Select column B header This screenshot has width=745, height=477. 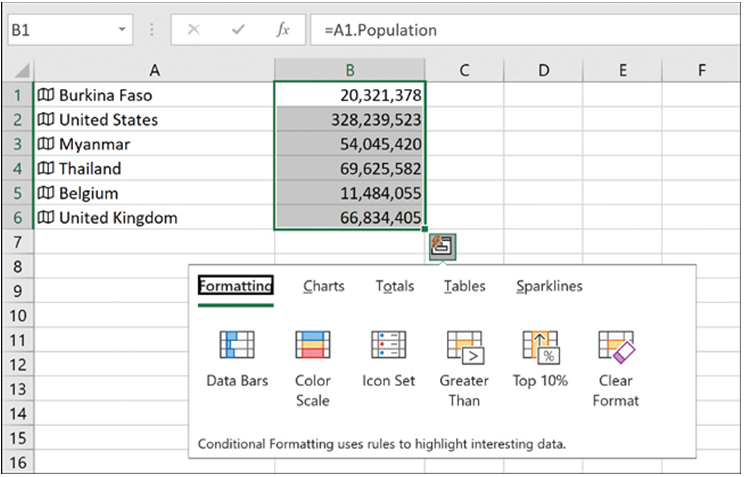[350, 70]
